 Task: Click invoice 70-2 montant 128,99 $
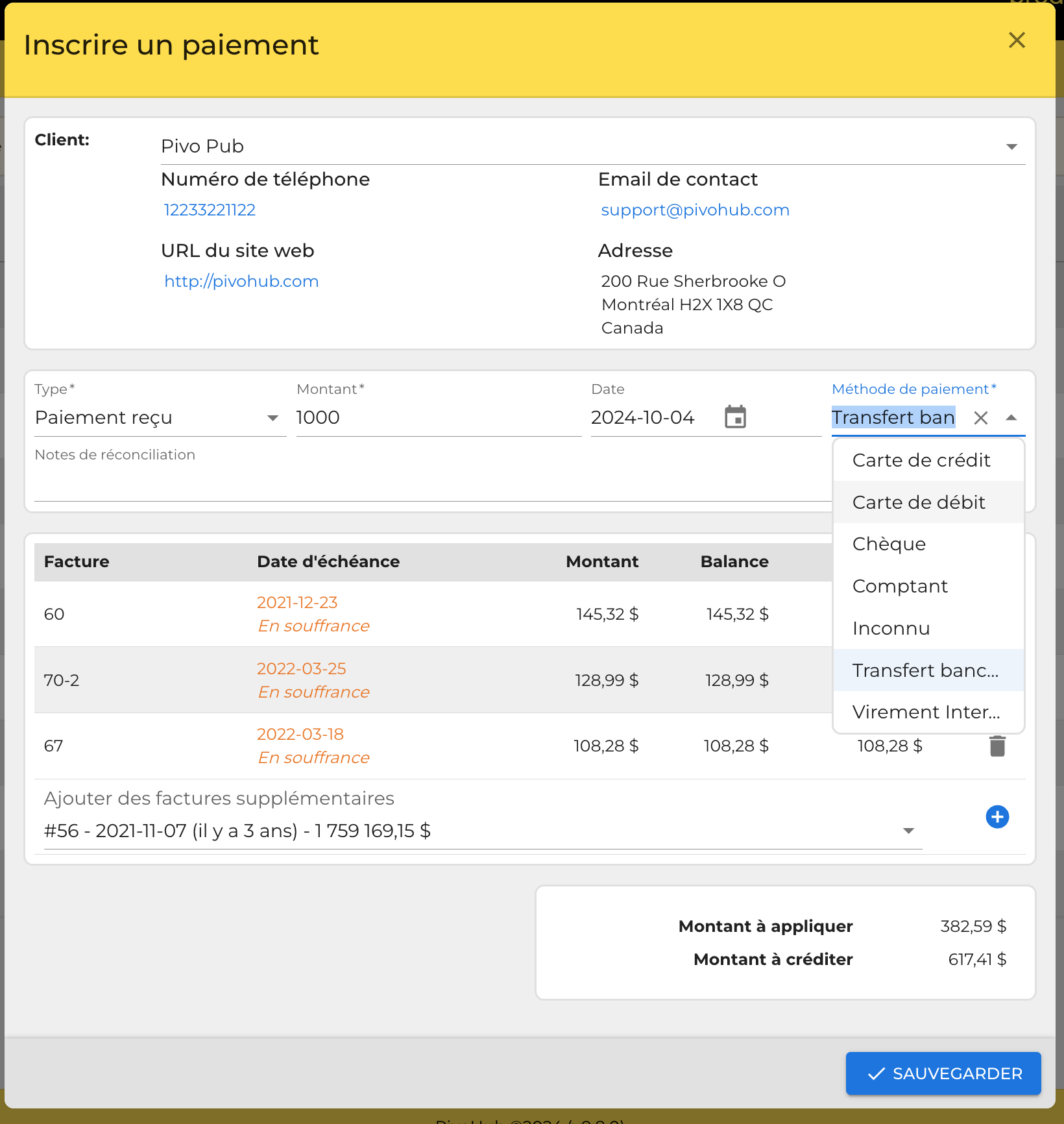pos(607,681)
